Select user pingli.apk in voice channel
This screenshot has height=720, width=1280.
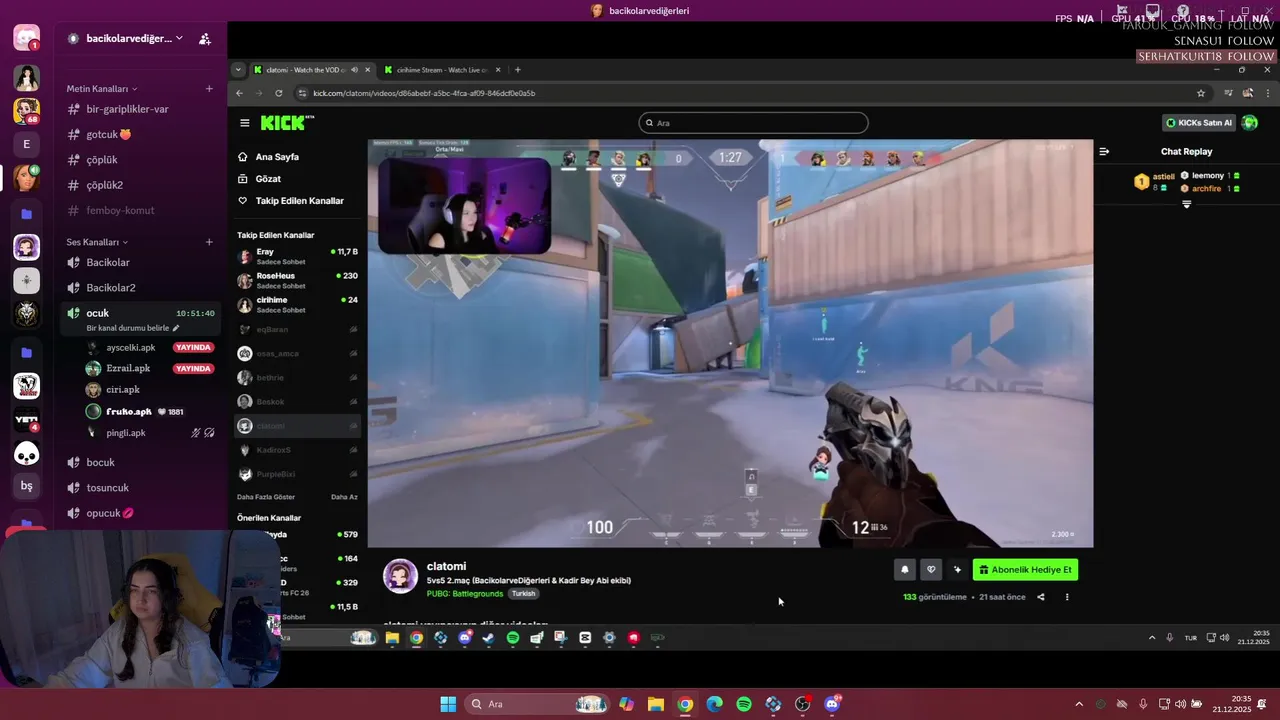click(126, 433)
